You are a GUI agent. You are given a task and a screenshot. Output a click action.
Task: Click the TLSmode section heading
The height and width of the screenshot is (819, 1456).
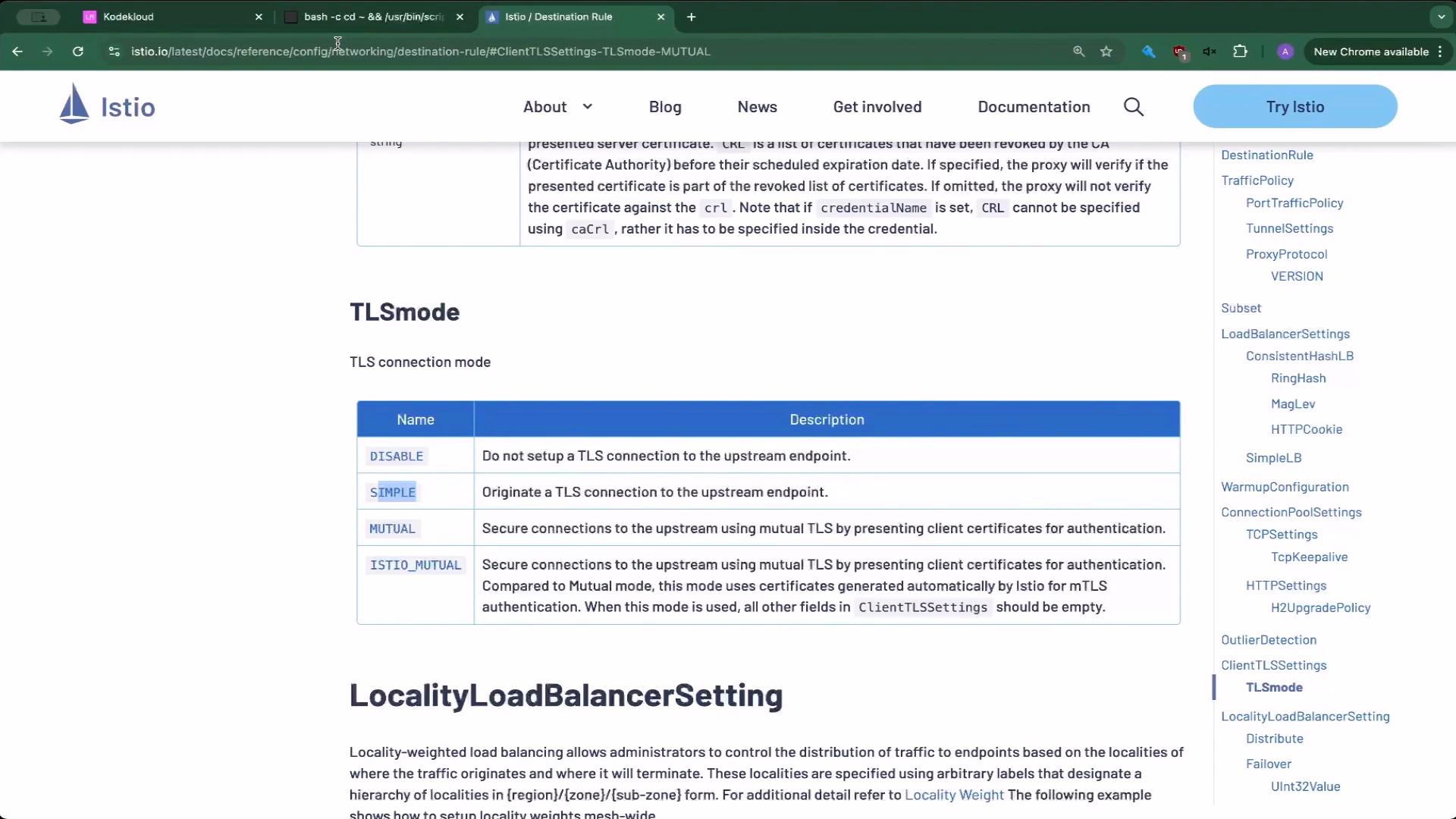(404, 312)
